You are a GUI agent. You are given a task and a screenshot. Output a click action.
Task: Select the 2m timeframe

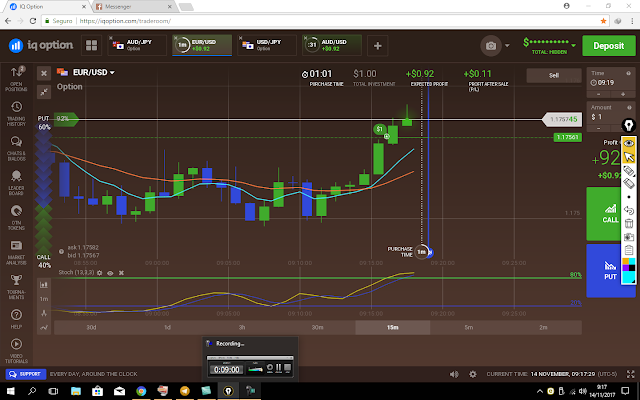[x=543, y=327]
